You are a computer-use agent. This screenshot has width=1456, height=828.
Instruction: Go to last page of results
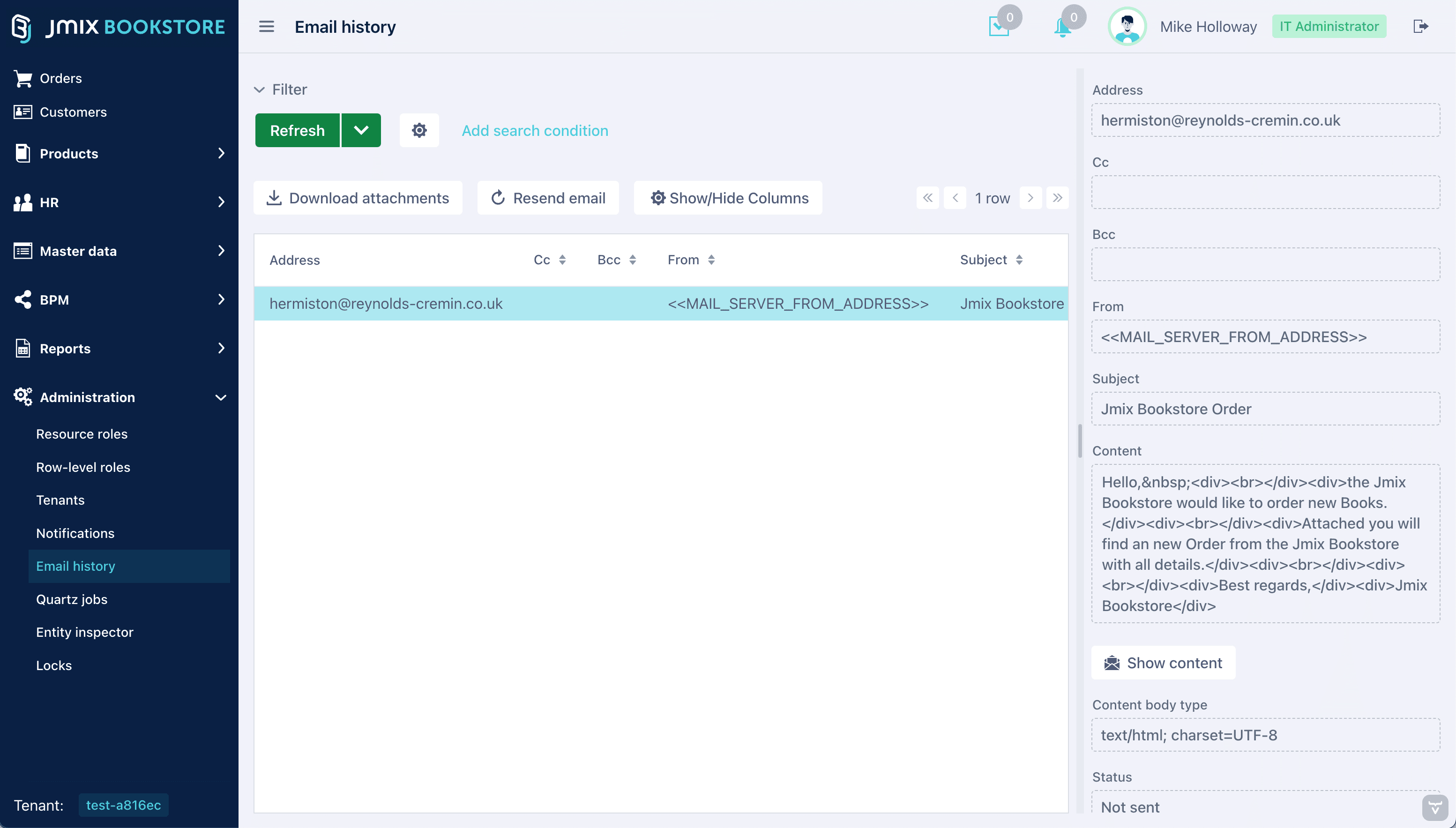pyautogui.click(x=1058, y=198)
